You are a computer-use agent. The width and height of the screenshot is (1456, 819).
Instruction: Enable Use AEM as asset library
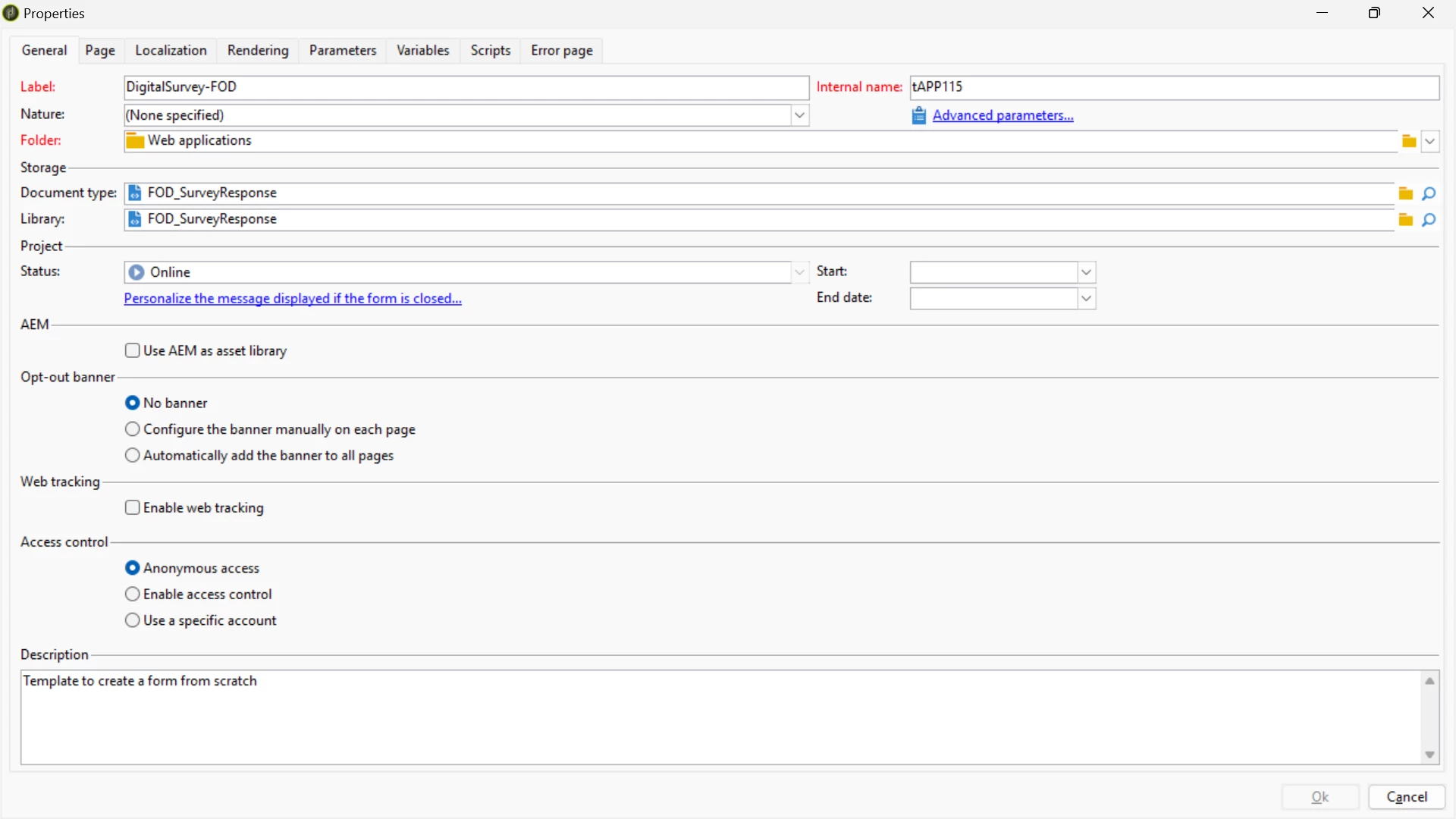[133, 350]
